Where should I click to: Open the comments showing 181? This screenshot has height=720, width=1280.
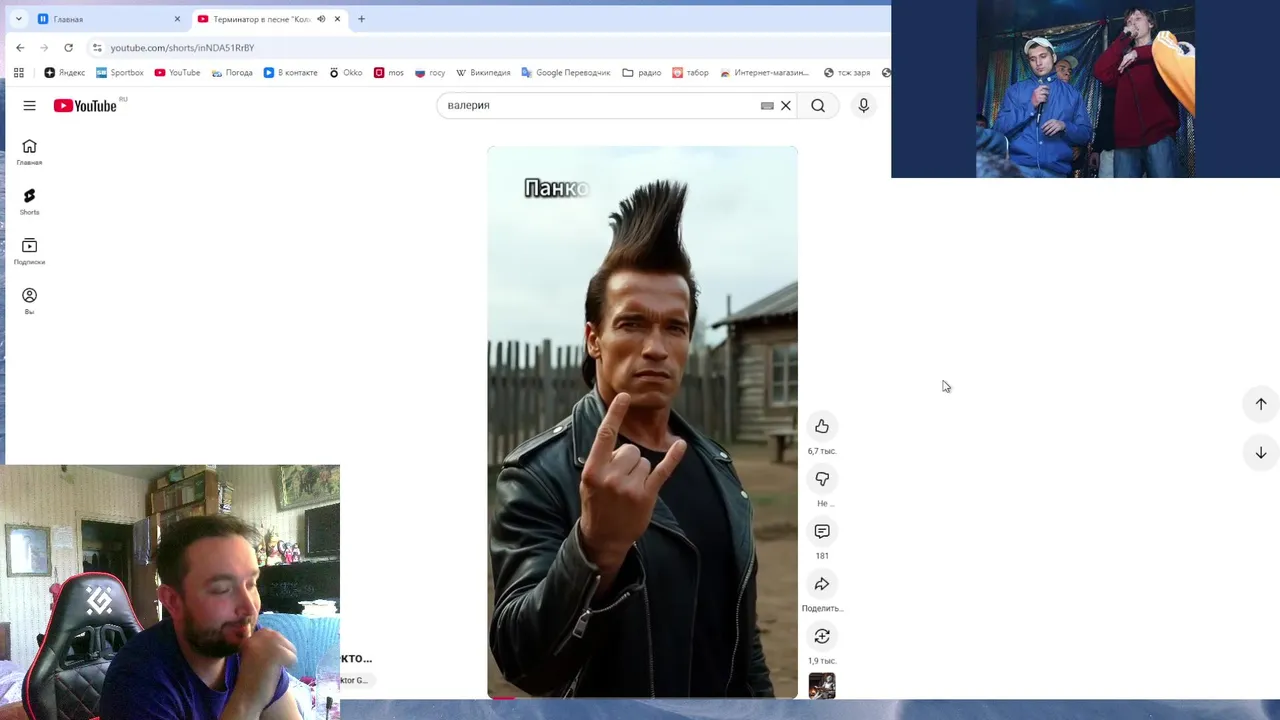tap(822, 531)
